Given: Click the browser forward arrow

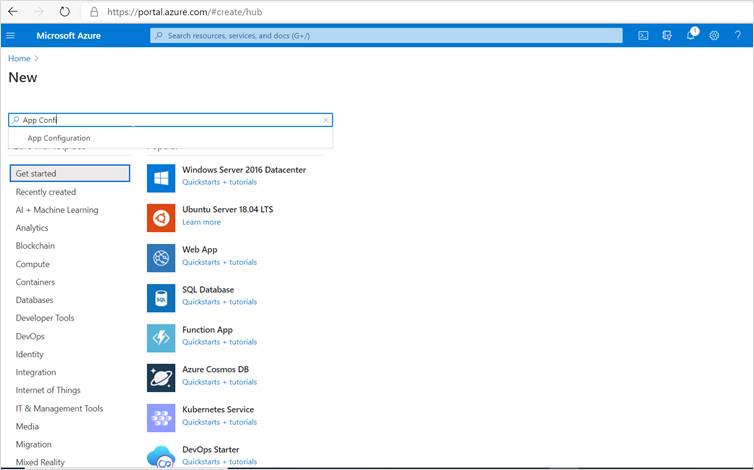Looking at the screenshot, I should pyautogui.click(x=39, y=12).
